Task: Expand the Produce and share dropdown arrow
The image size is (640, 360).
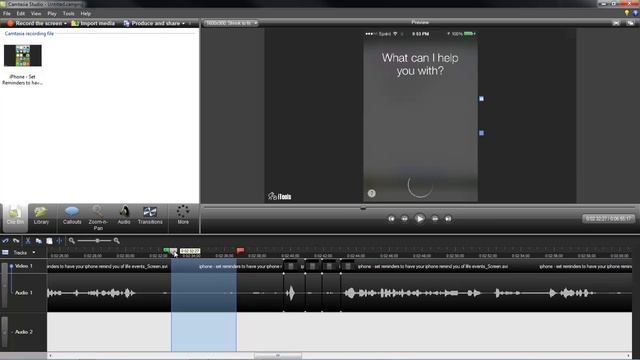Action: point(183,24)
